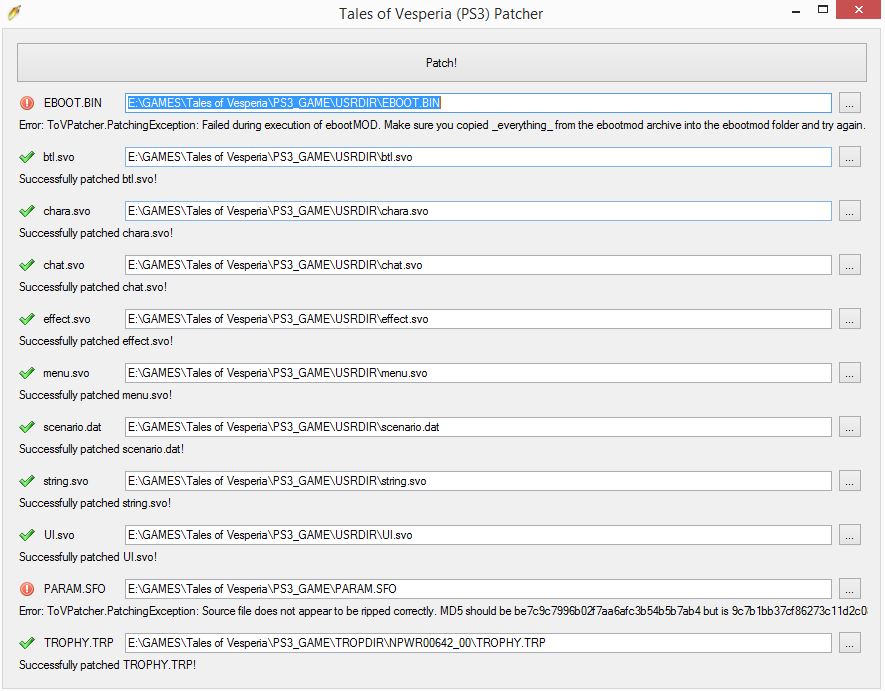Click the browse button for UI.svo
Viewport: 885px width, 691px height.
click(849, 535)
